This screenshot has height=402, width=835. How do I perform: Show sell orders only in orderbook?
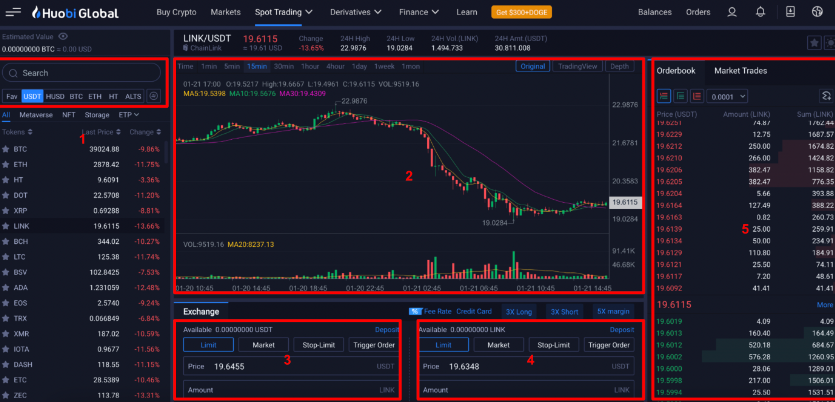tap(697, 96)
